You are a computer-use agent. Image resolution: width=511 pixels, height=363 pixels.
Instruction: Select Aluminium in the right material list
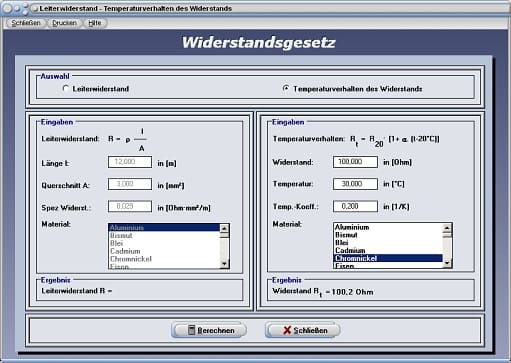point(388,227)
